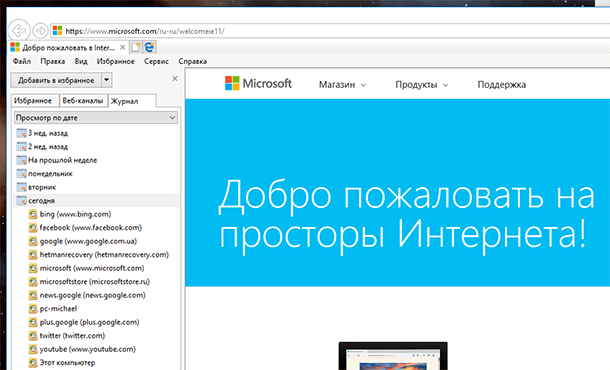The width and height of the screenshot is (610, 370).
Task: Open 'pc-michael' history entry
Action: (x=58, y=309)
